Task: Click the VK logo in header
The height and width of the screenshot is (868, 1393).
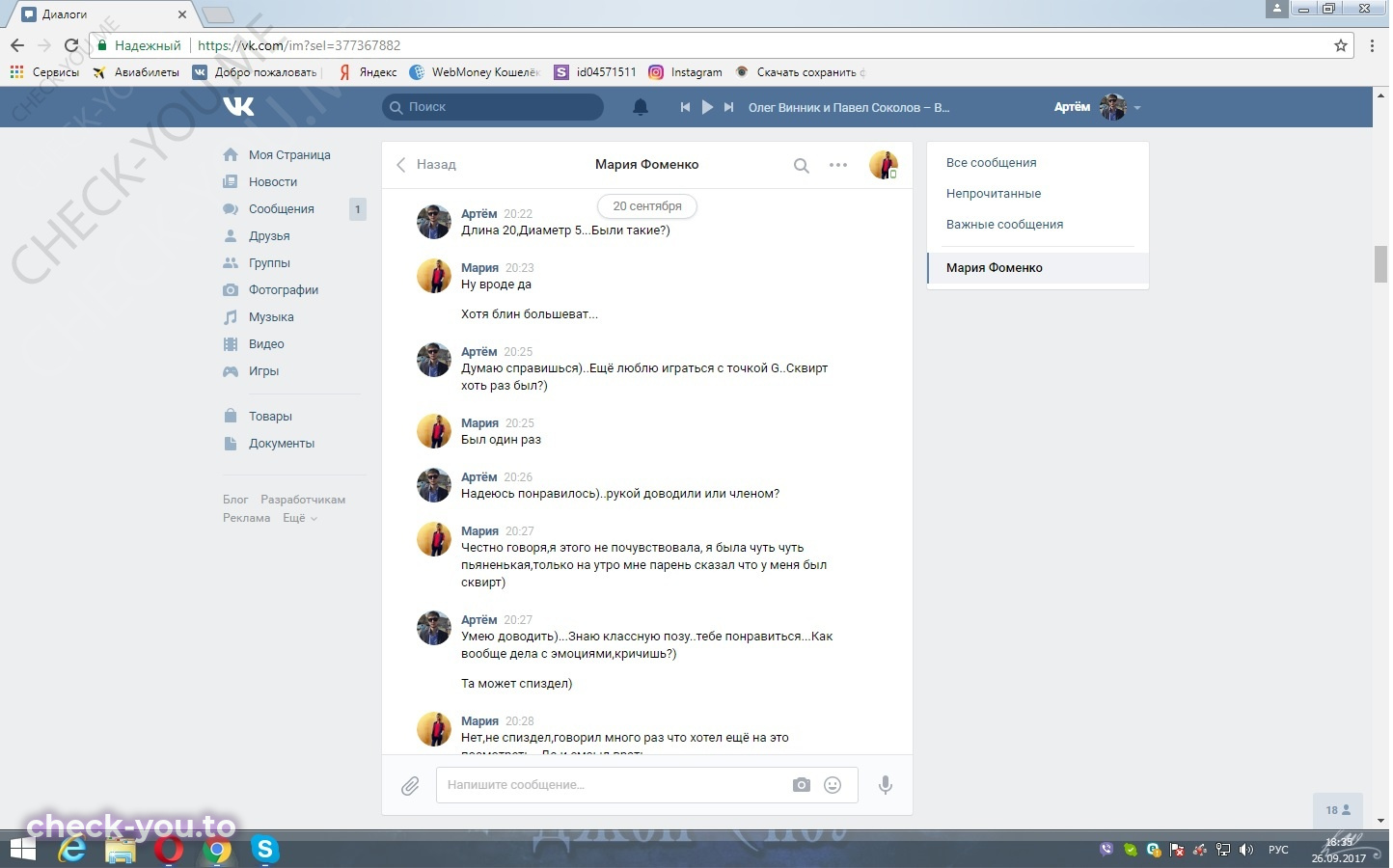Action: pos(238,106)
